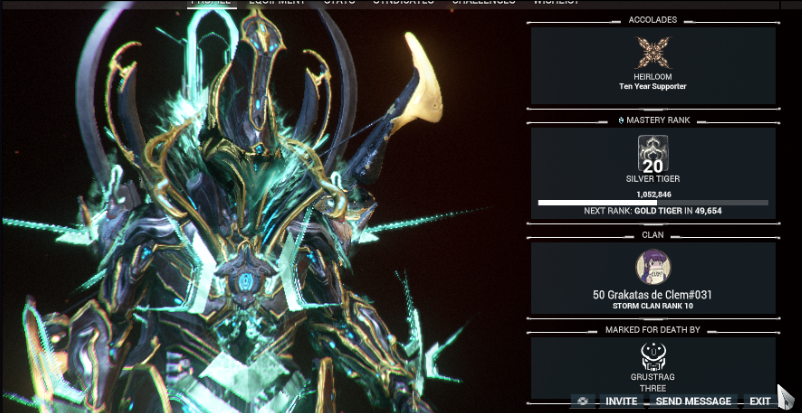Click the CLAN section header
The height and width of the screenshot is (413, 802).
point(653,235)
